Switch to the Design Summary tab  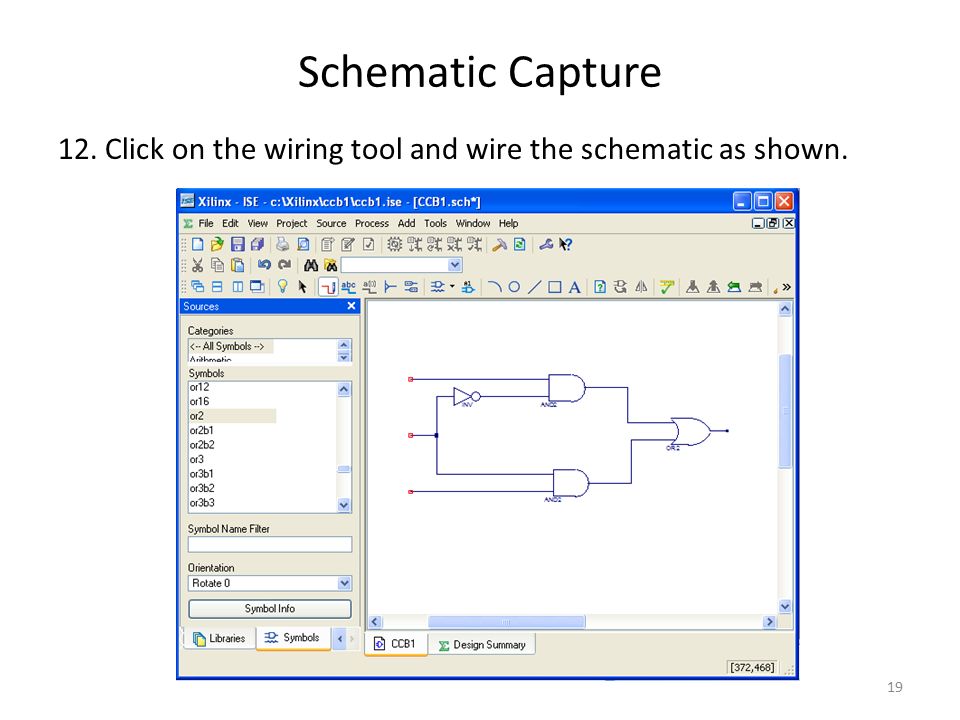click(x=482, y=645)
